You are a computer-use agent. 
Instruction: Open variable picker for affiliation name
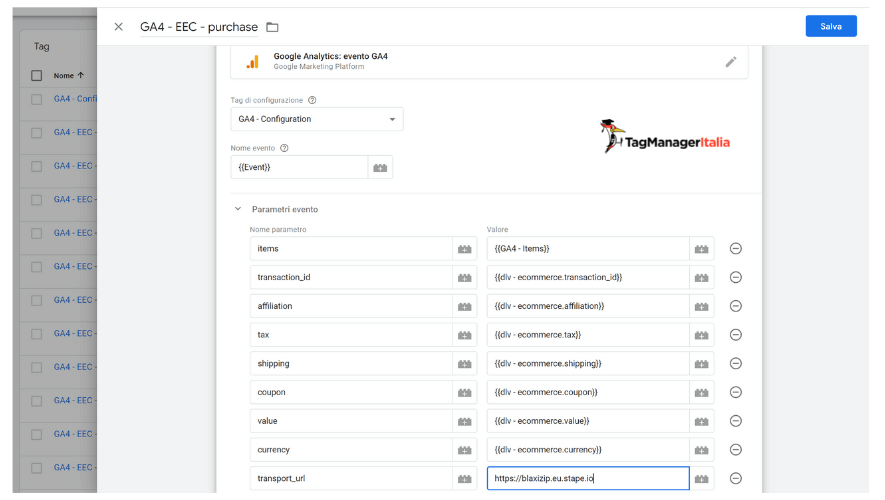(465, 306)
